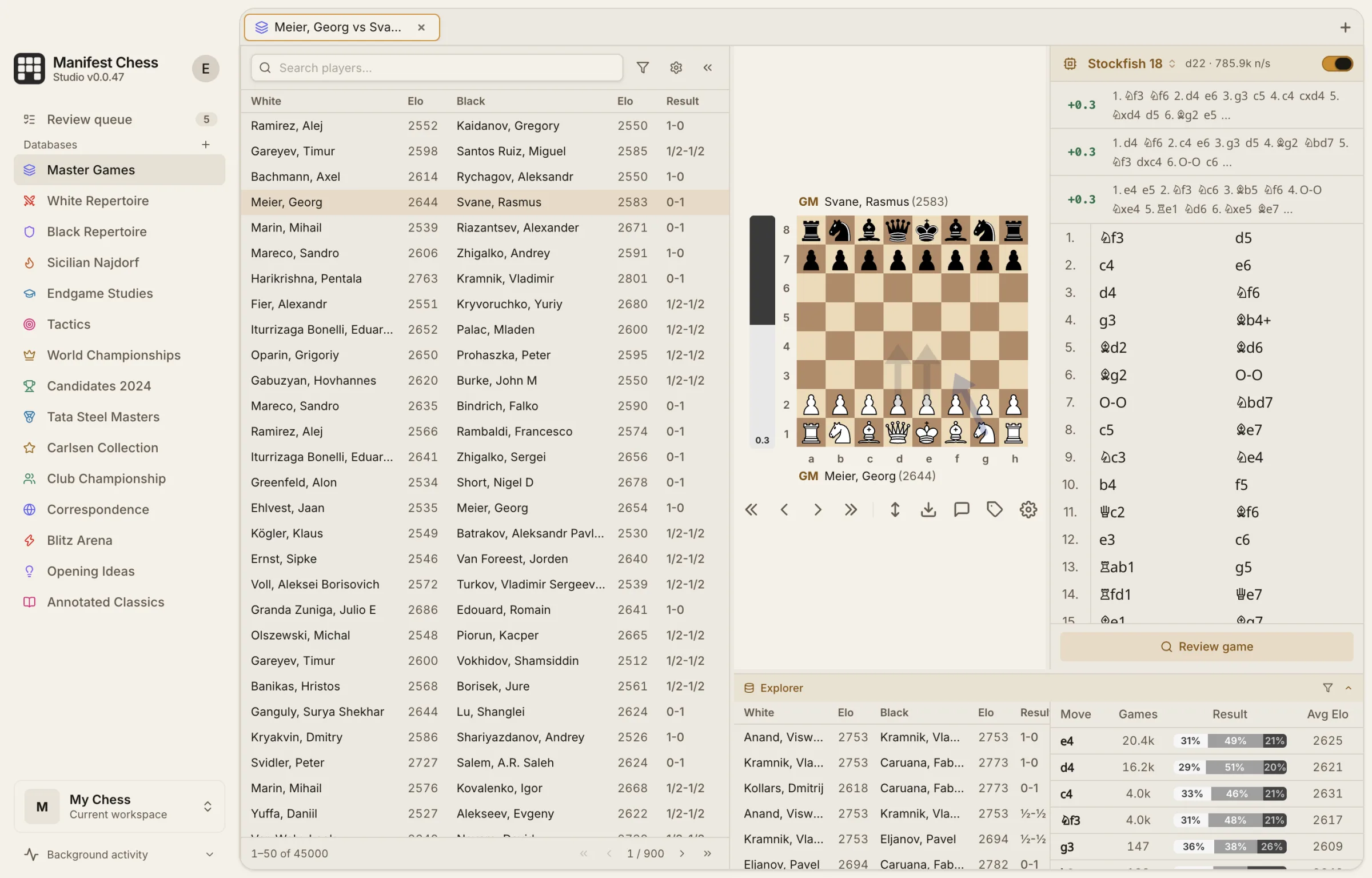Screen dimensions: 1372x878
Task: Open Kollars, Dmitrij explorer game
Action: click(x=891, y=788)
